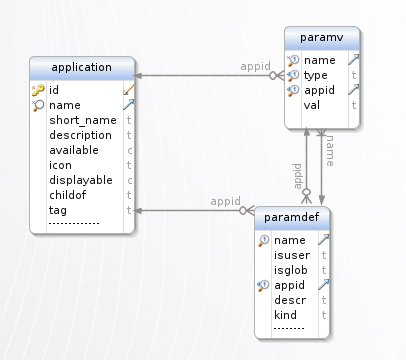Expand hidden columns dashes in paramdef table
The image size is (406, 360).
click(x=289, y=328)
